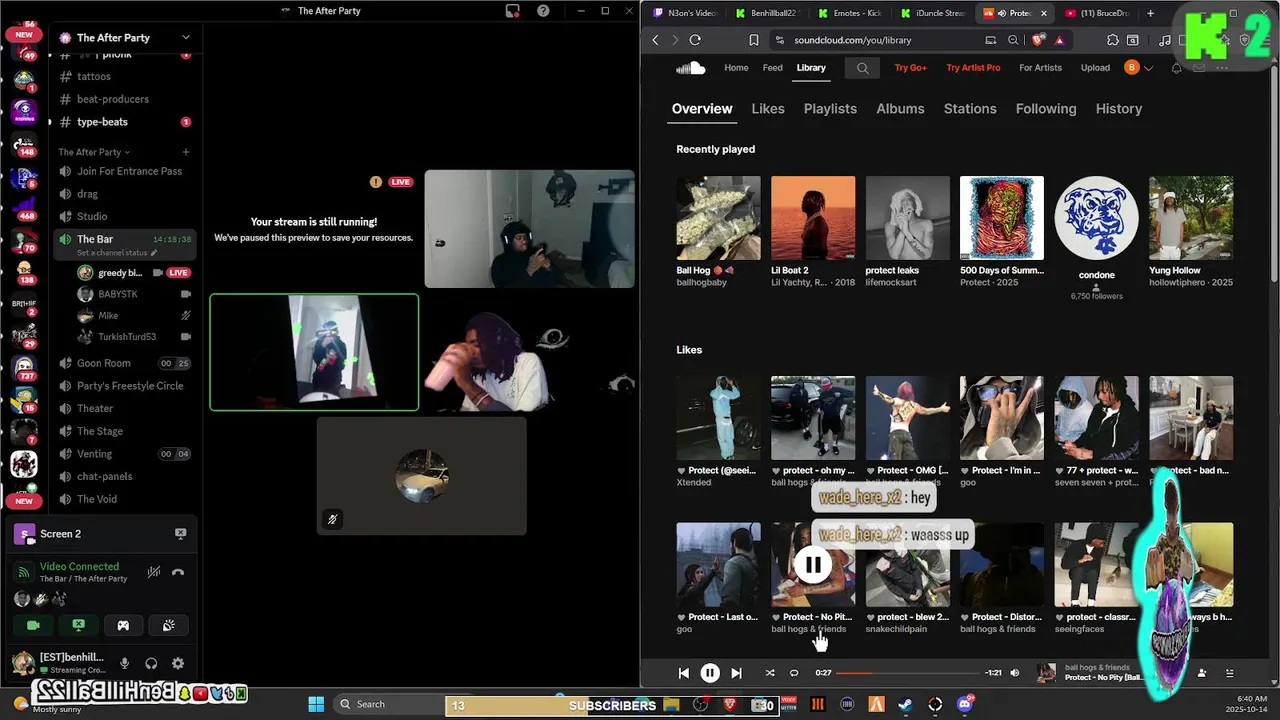The image size is (1280, 720).
Task: Pause the SoundCloud player
Action: [x=710, y=673]
